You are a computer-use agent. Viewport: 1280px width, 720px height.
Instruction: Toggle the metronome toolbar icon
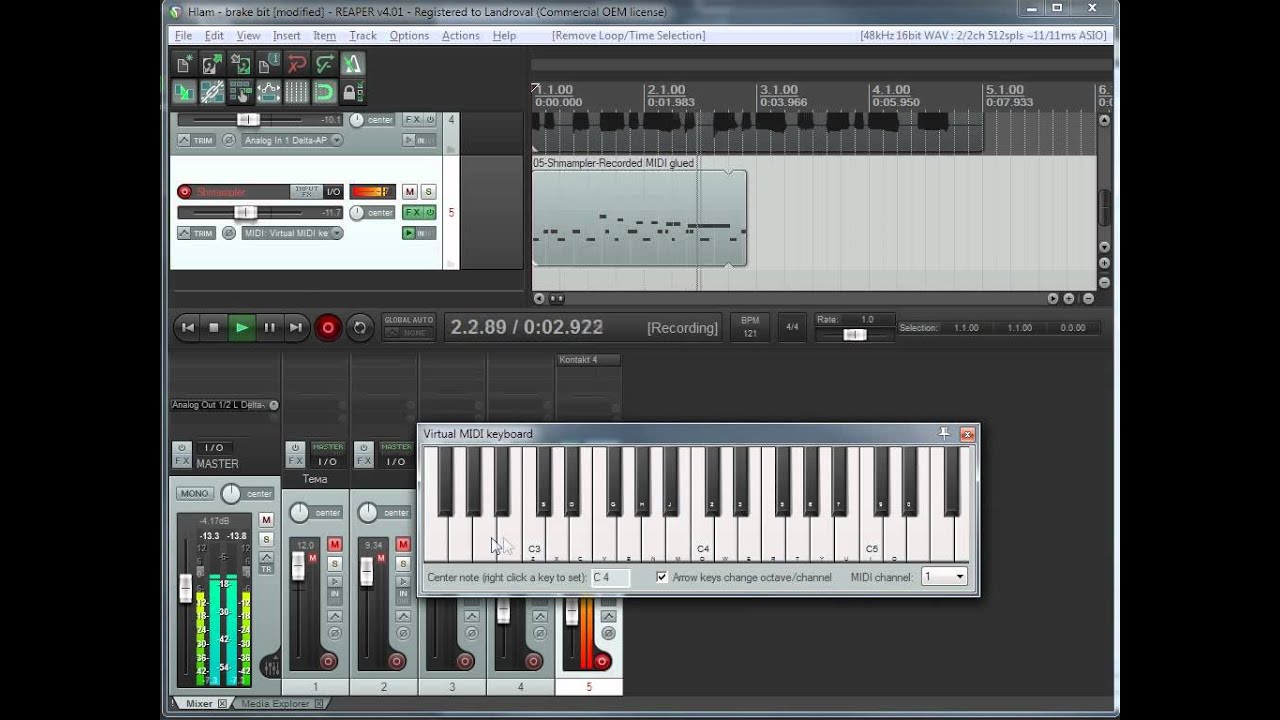click(x=353, y=64)
